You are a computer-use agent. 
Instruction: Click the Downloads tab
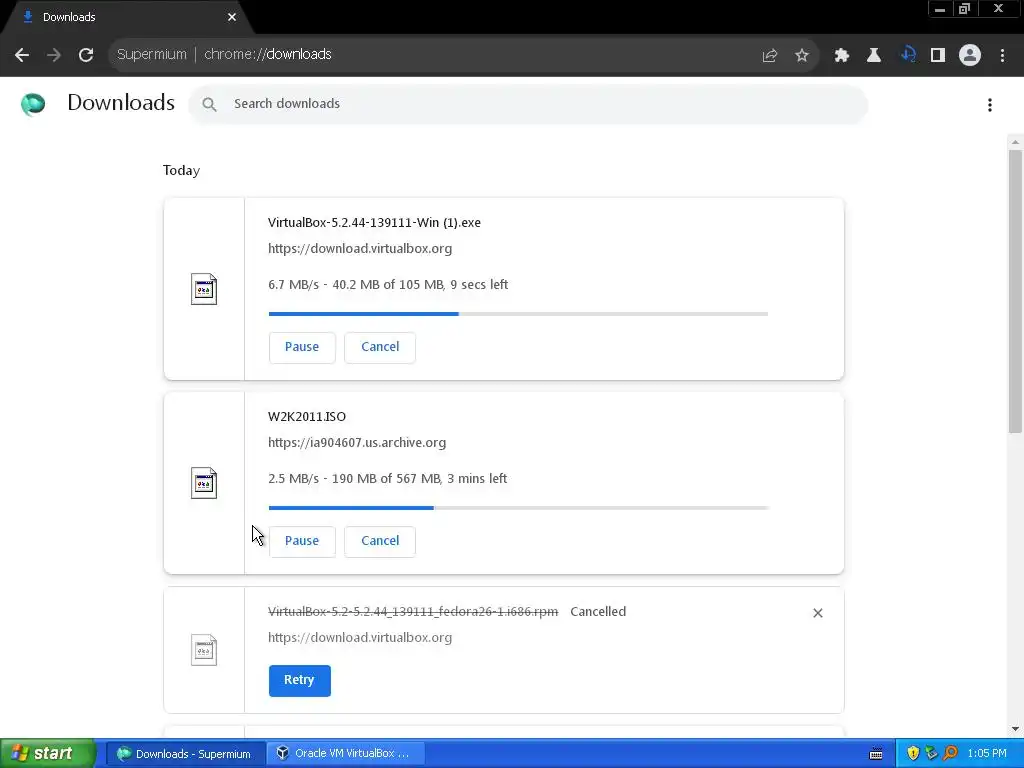click(124, 17)
